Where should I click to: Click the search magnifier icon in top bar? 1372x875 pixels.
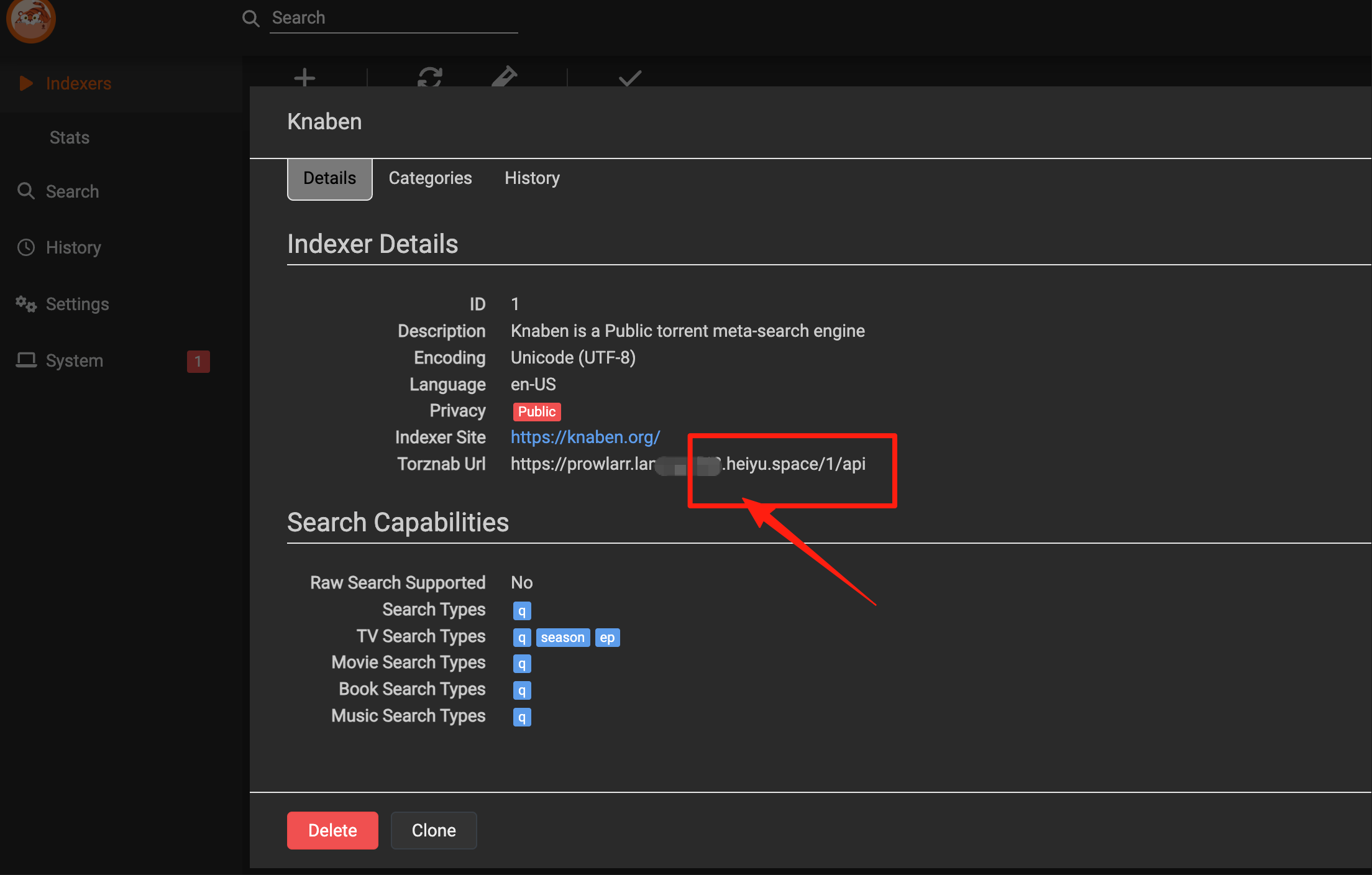251,19
